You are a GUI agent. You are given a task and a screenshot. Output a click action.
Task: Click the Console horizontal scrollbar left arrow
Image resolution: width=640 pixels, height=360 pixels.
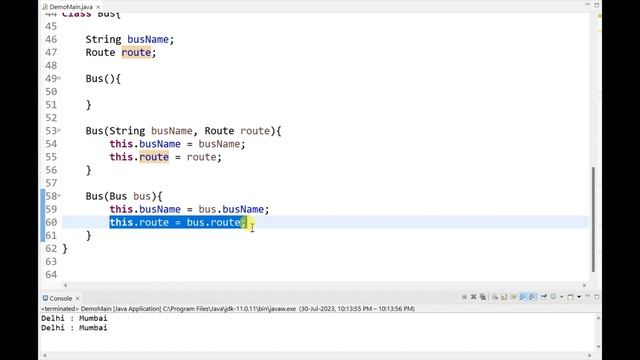pyautogui.click(x=45, y=356)
